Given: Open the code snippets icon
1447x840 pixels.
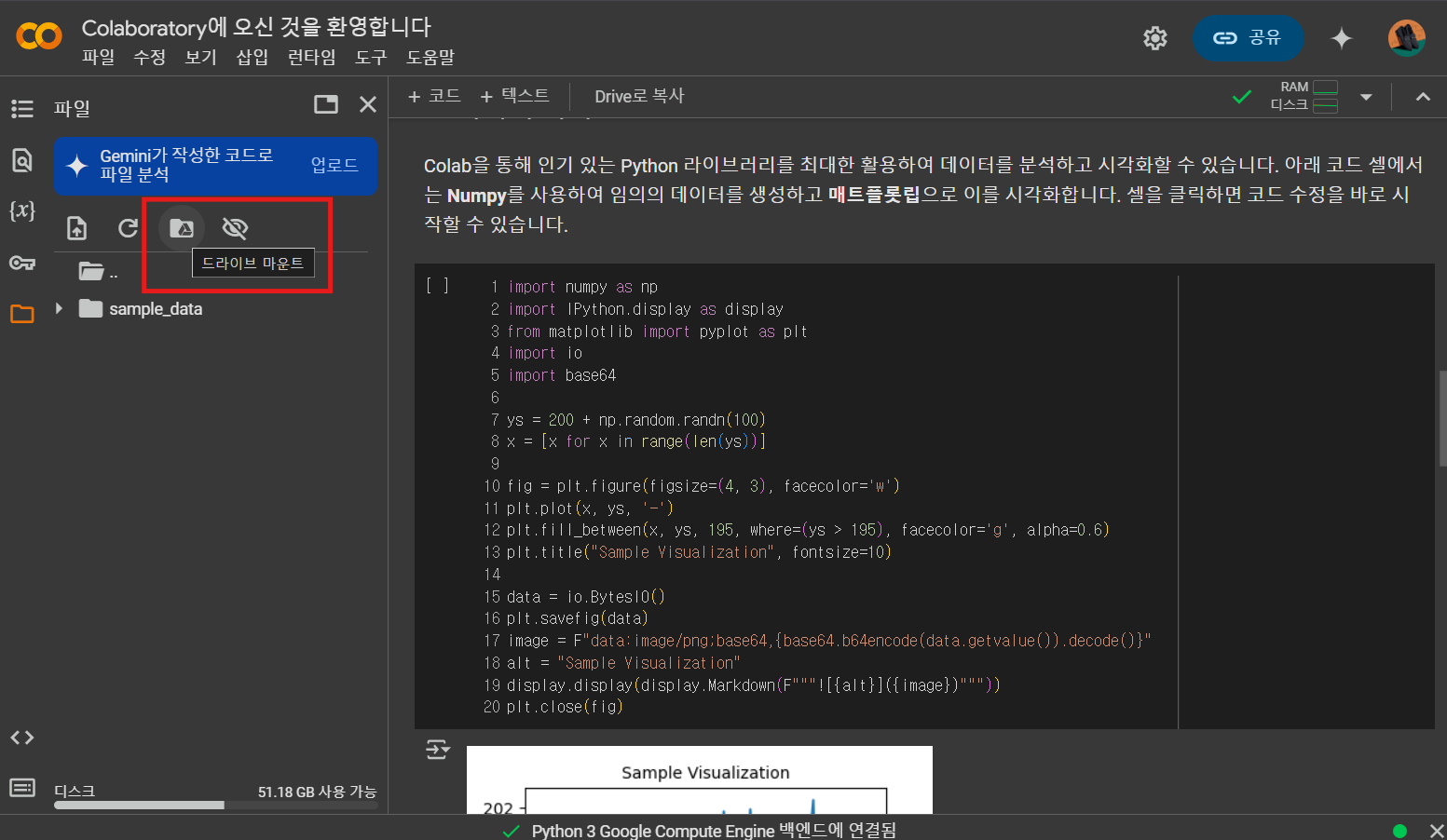Looking at the screenshot, I should click(x=22, y=738).
